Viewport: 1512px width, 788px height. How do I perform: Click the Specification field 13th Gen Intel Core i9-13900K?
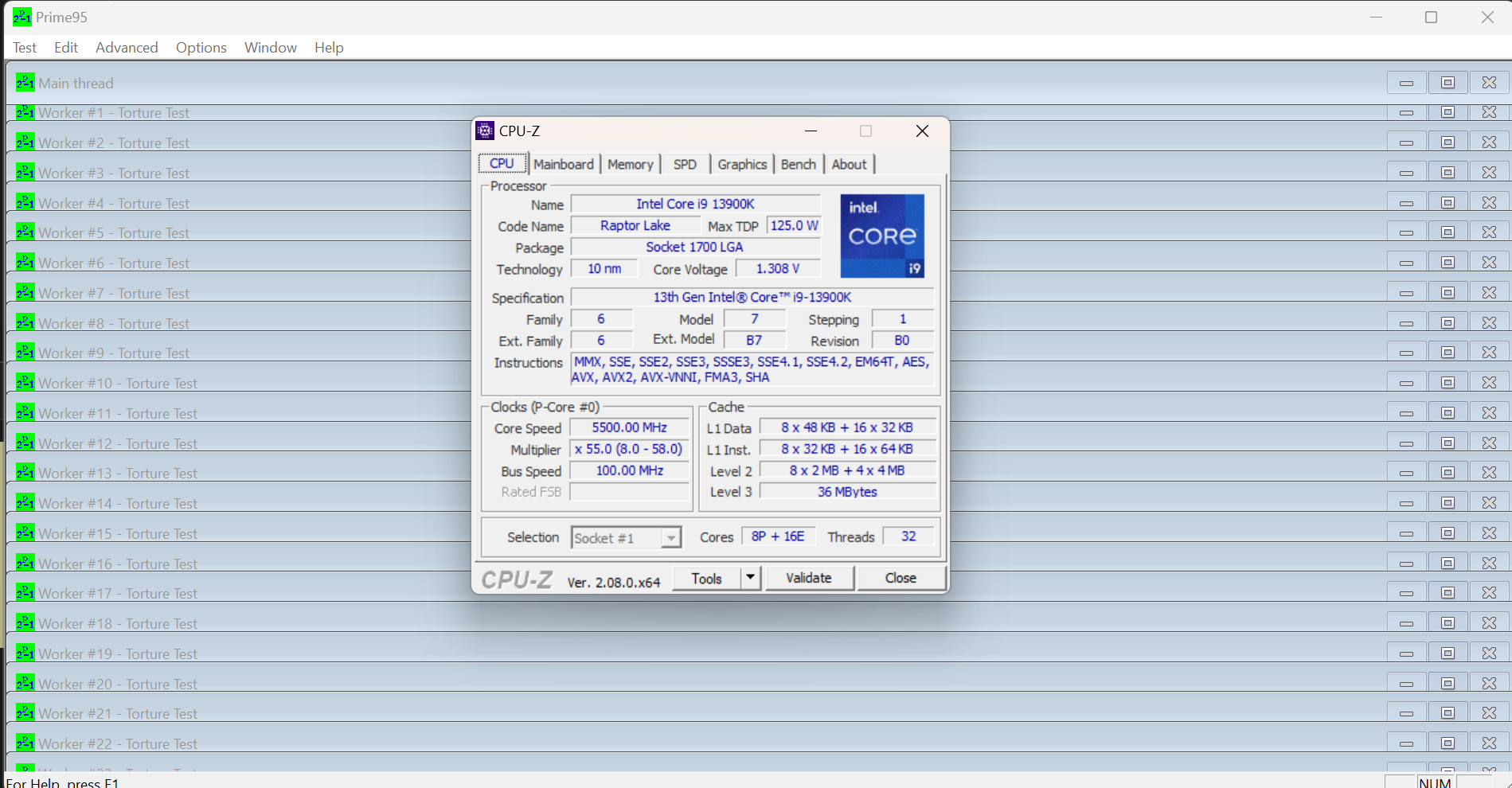pyautogui.click(x=752, y=297)
